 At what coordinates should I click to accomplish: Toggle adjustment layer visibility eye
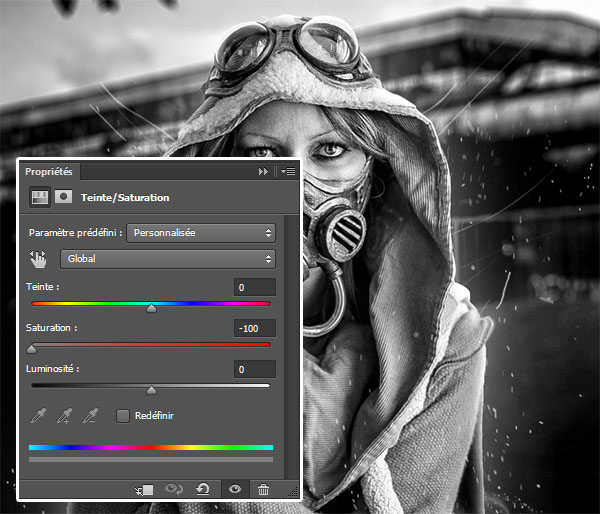point(235,489)
